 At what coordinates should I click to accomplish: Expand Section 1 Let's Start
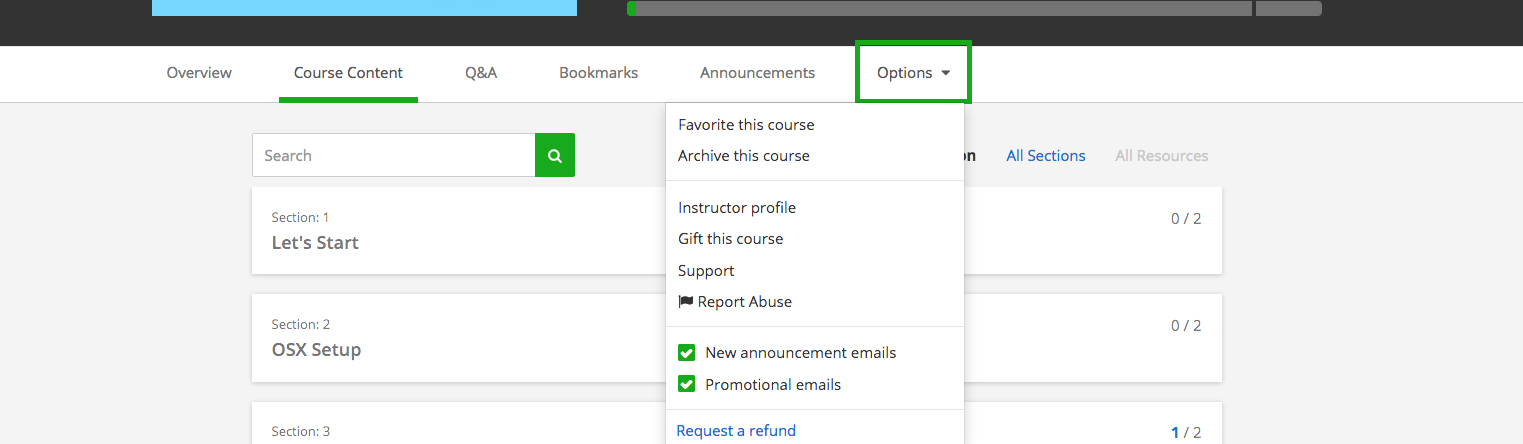tap(737, 230)
